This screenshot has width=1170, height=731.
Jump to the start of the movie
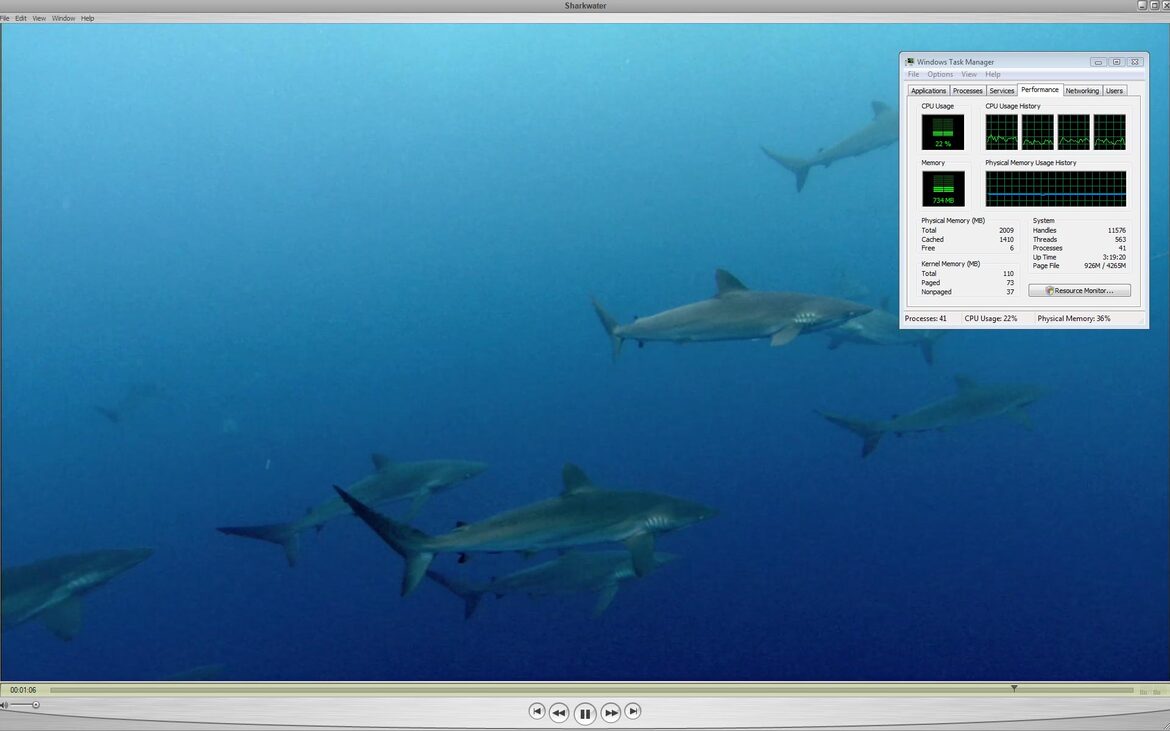pyautogui.click(x=536, y=712)
